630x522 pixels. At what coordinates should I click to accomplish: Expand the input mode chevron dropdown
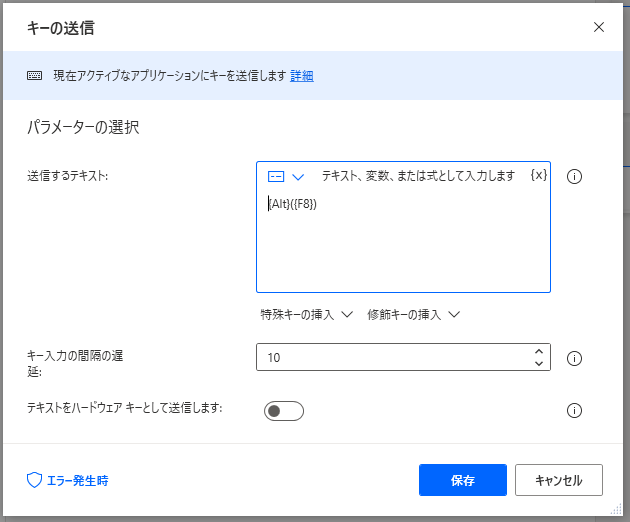point(297,176)
